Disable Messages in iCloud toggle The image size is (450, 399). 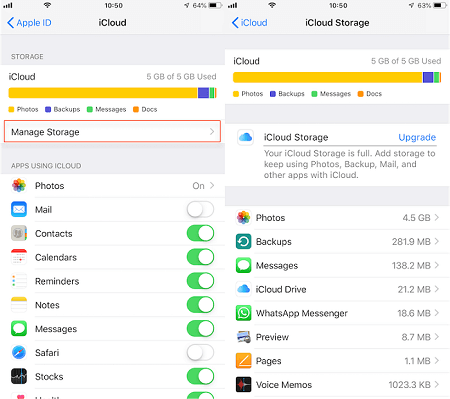[200, 329]
